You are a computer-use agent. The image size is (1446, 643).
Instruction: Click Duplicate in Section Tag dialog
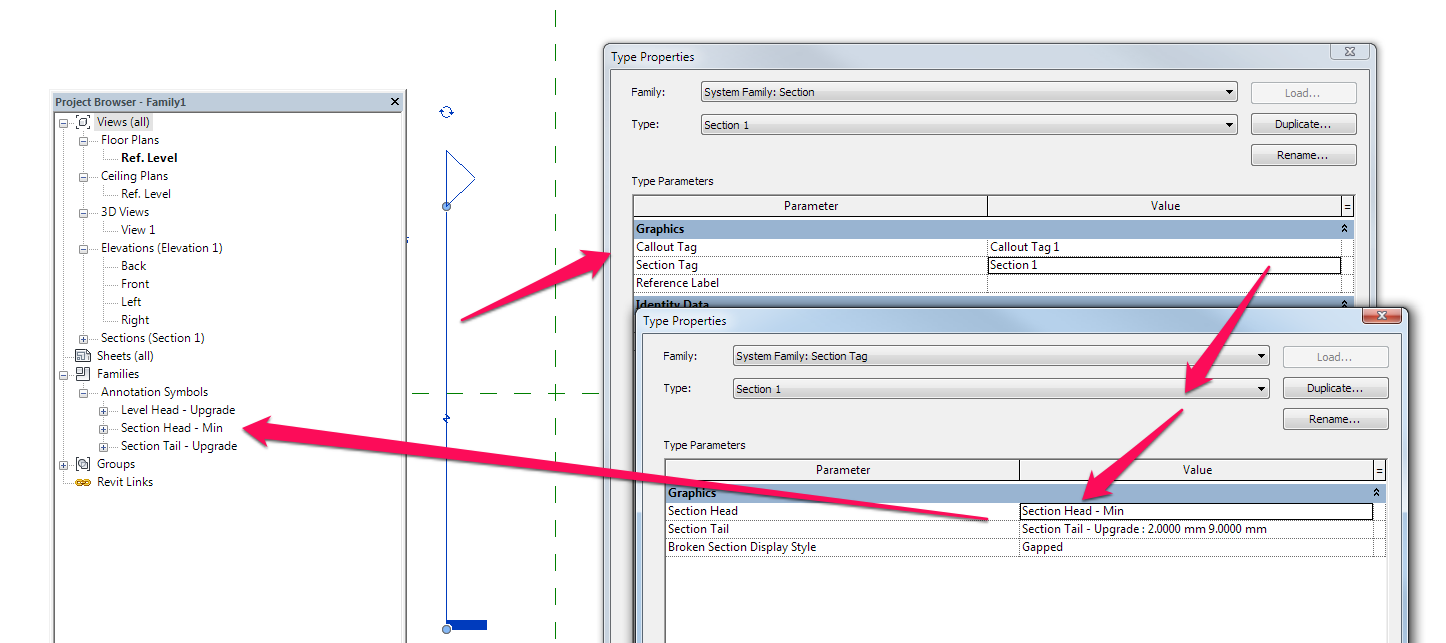[1335, 388]
